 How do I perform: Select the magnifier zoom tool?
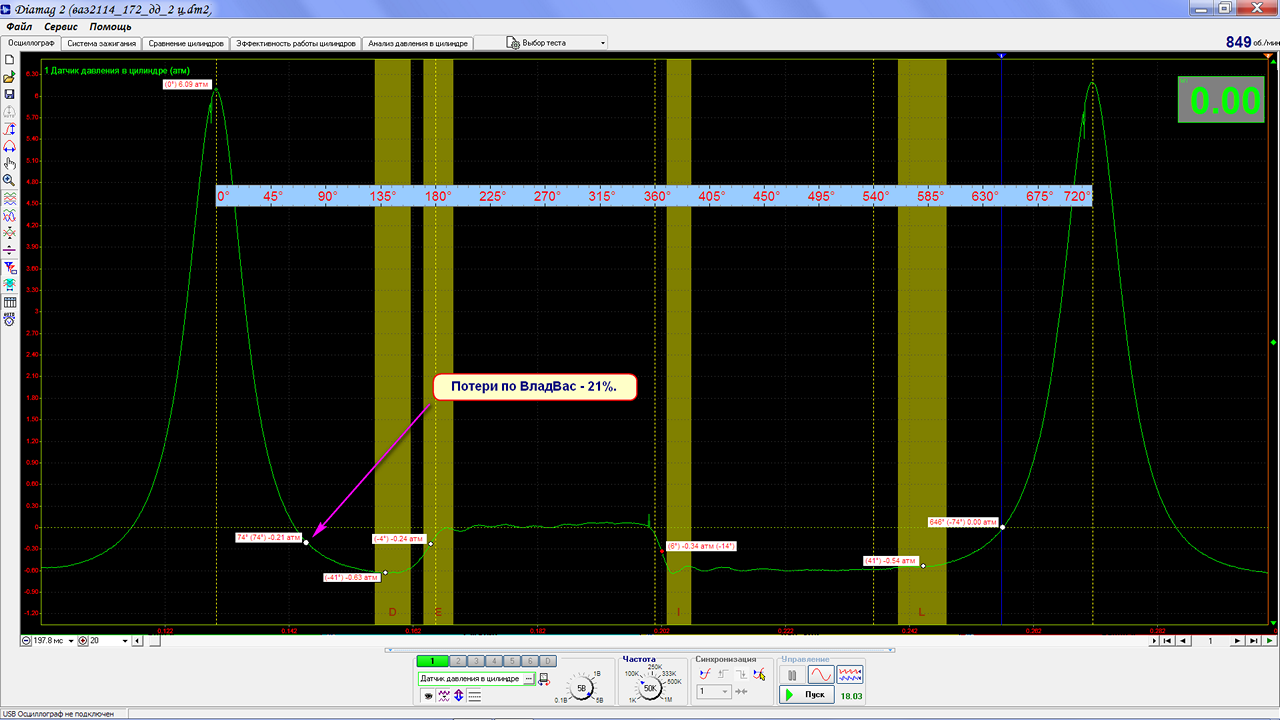tap(9, 180)
